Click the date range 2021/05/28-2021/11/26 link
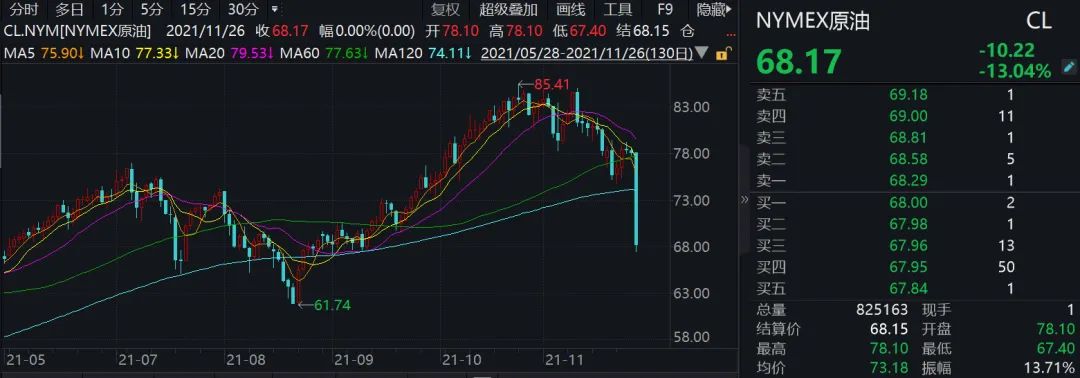 (x=587, y=53)
